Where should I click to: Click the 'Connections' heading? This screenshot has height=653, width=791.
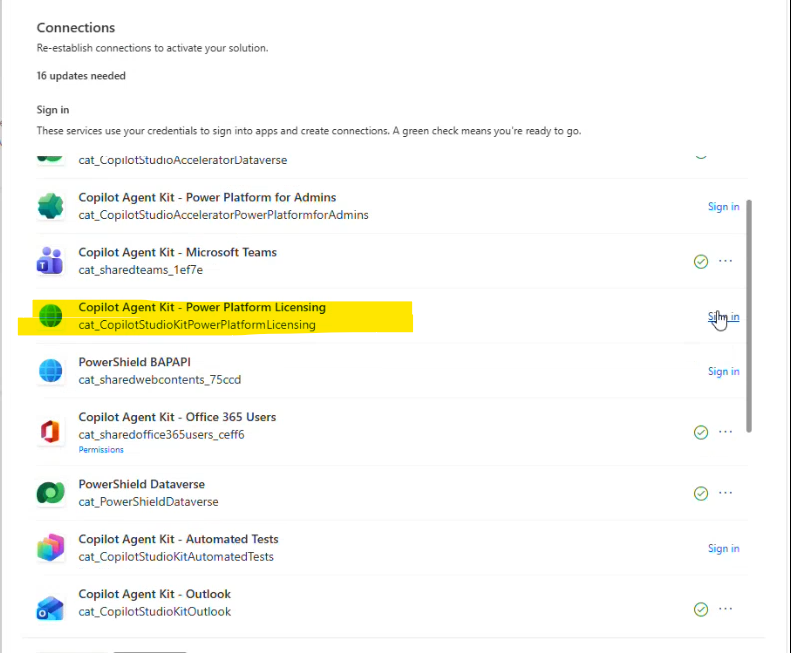pyautogui.click(x=76, y=28)
